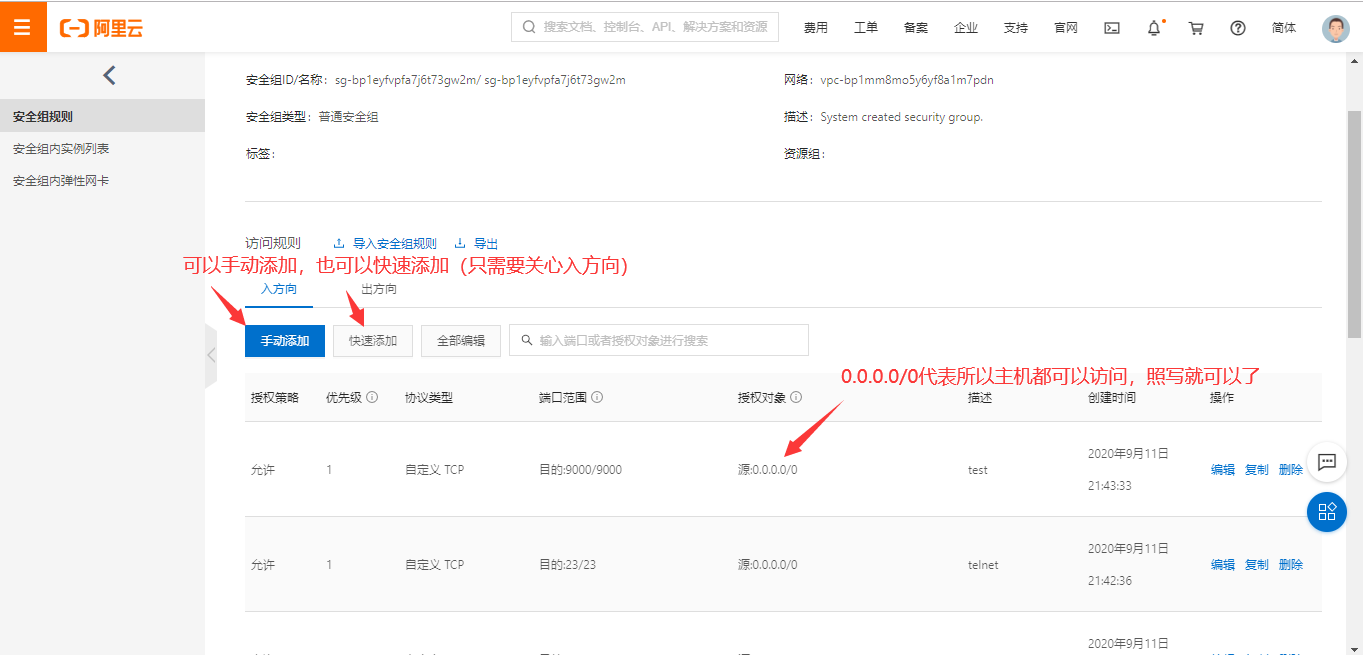Open the 工单 menu item

[x=865, y=27]
